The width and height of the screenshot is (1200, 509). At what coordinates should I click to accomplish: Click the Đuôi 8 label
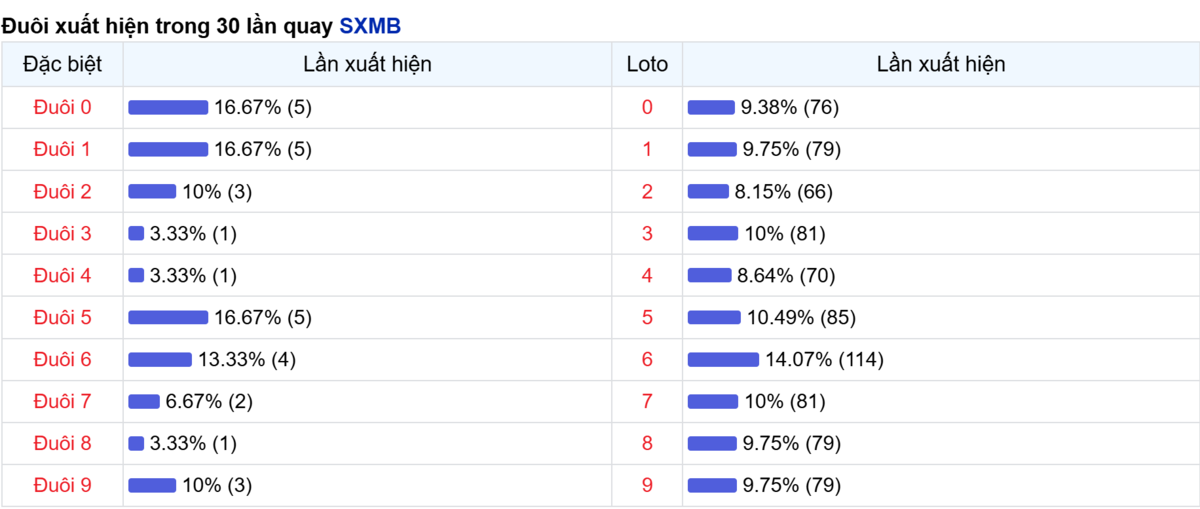pyautogui.click(x=62, y=443)
